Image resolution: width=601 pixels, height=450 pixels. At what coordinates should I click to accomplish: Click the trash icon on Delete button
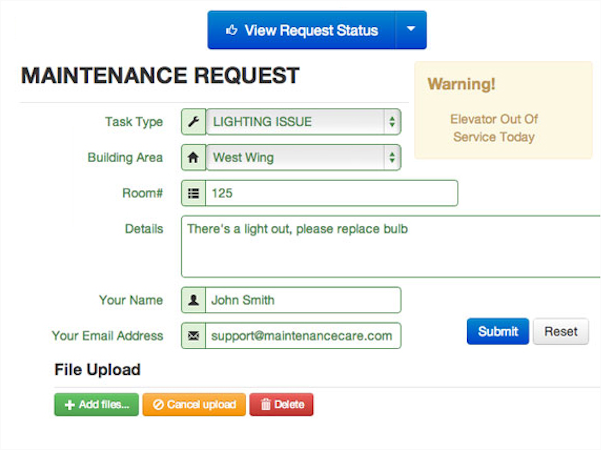point(265,405)
